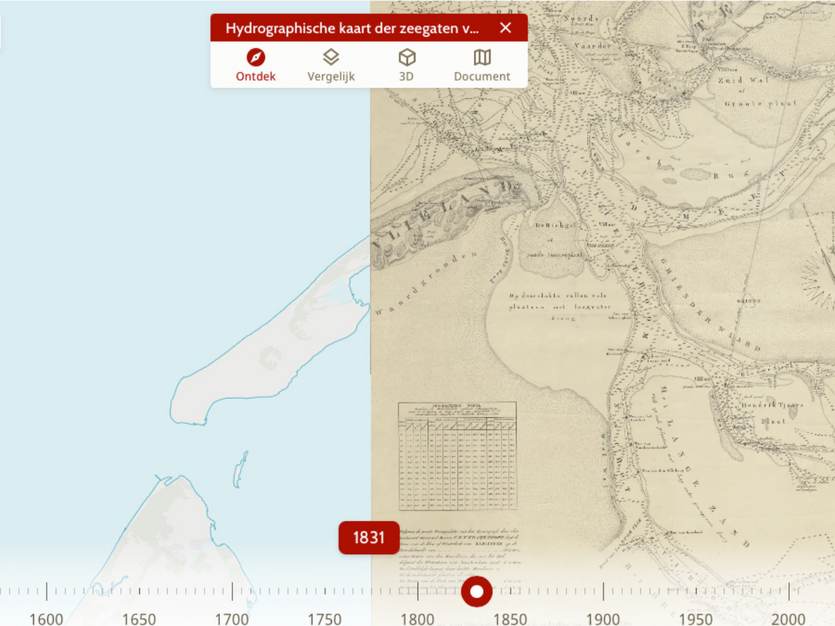Click the box icon above the 3D label

point(406,59)
